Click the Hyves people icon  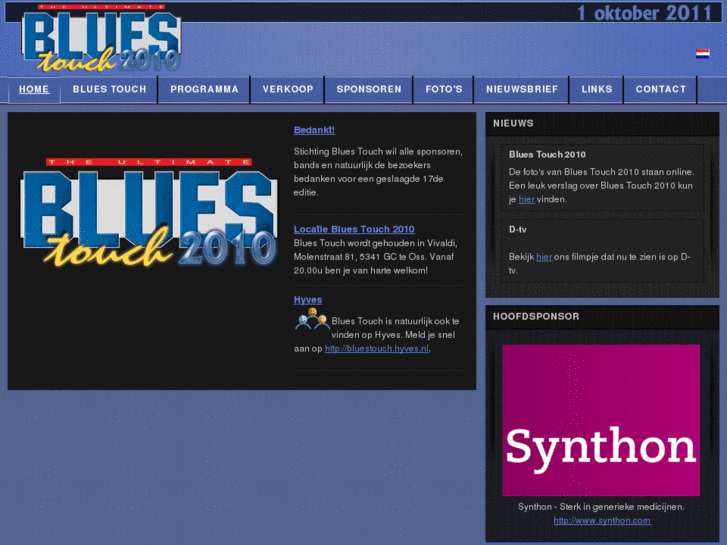point(312,319)
